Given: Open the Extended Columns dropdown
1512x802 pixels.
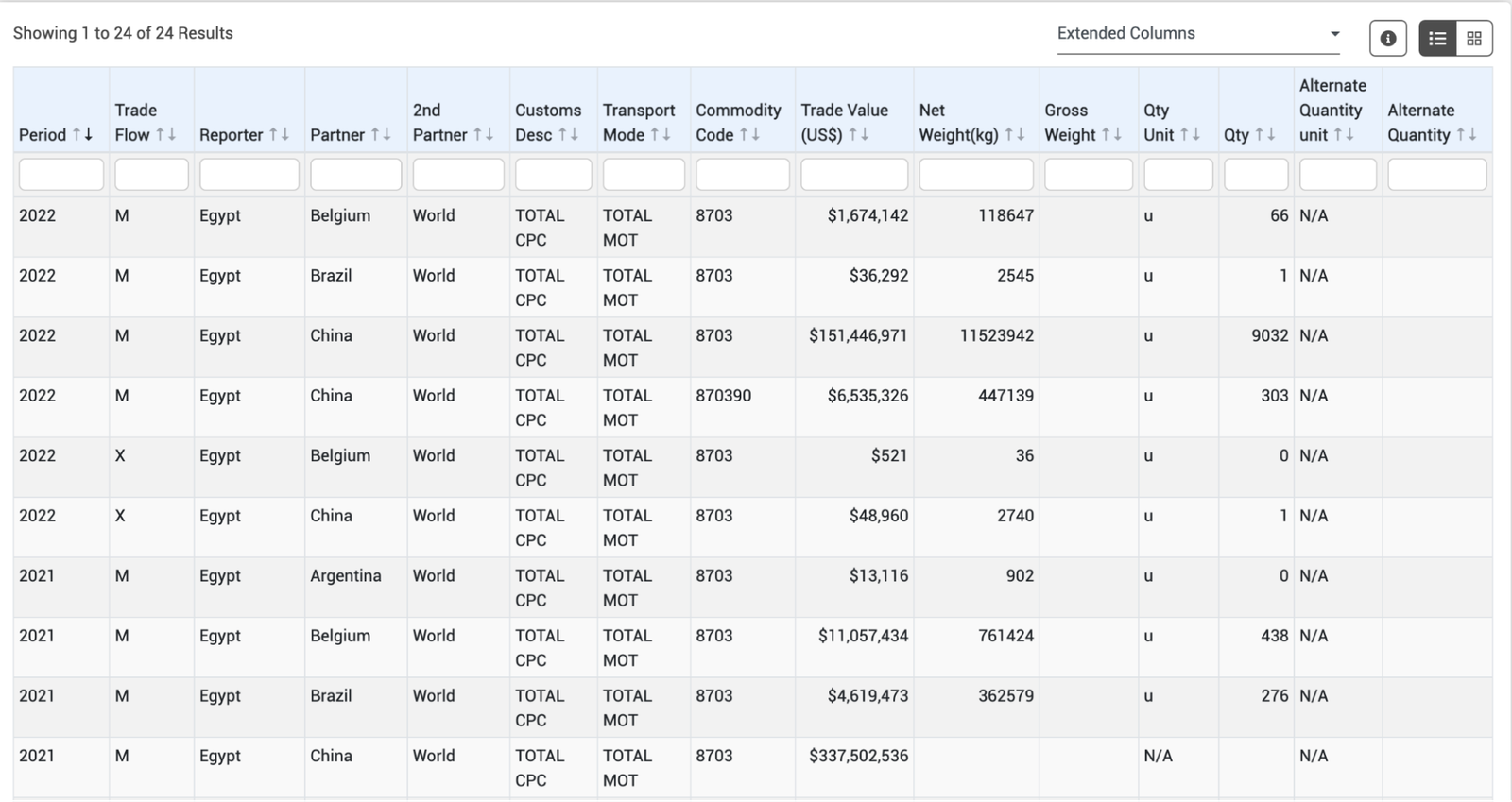Looking at the screenshot, I should pyautogui.click(x=1197, y=34).
